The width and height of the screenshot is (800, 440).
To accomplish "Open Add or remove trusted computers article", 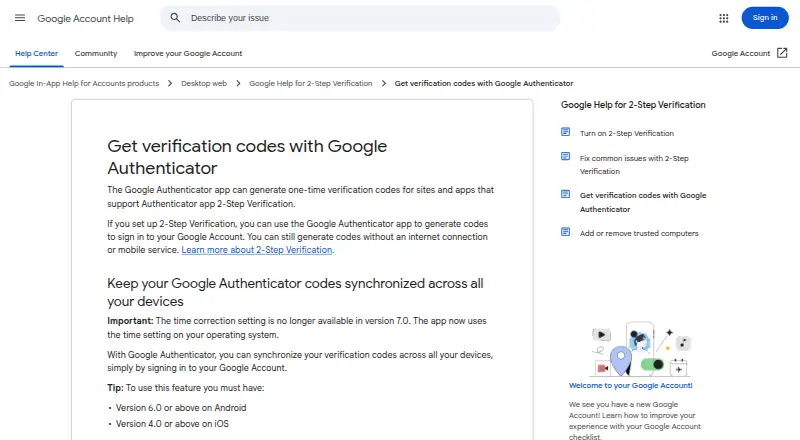I will click(x=639, y=233).
